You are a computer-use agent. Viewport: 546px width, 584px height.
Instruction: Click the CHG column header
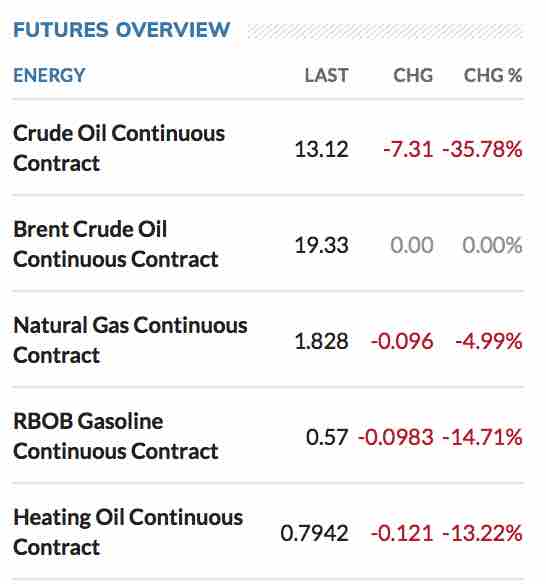[x=413, y=75]
